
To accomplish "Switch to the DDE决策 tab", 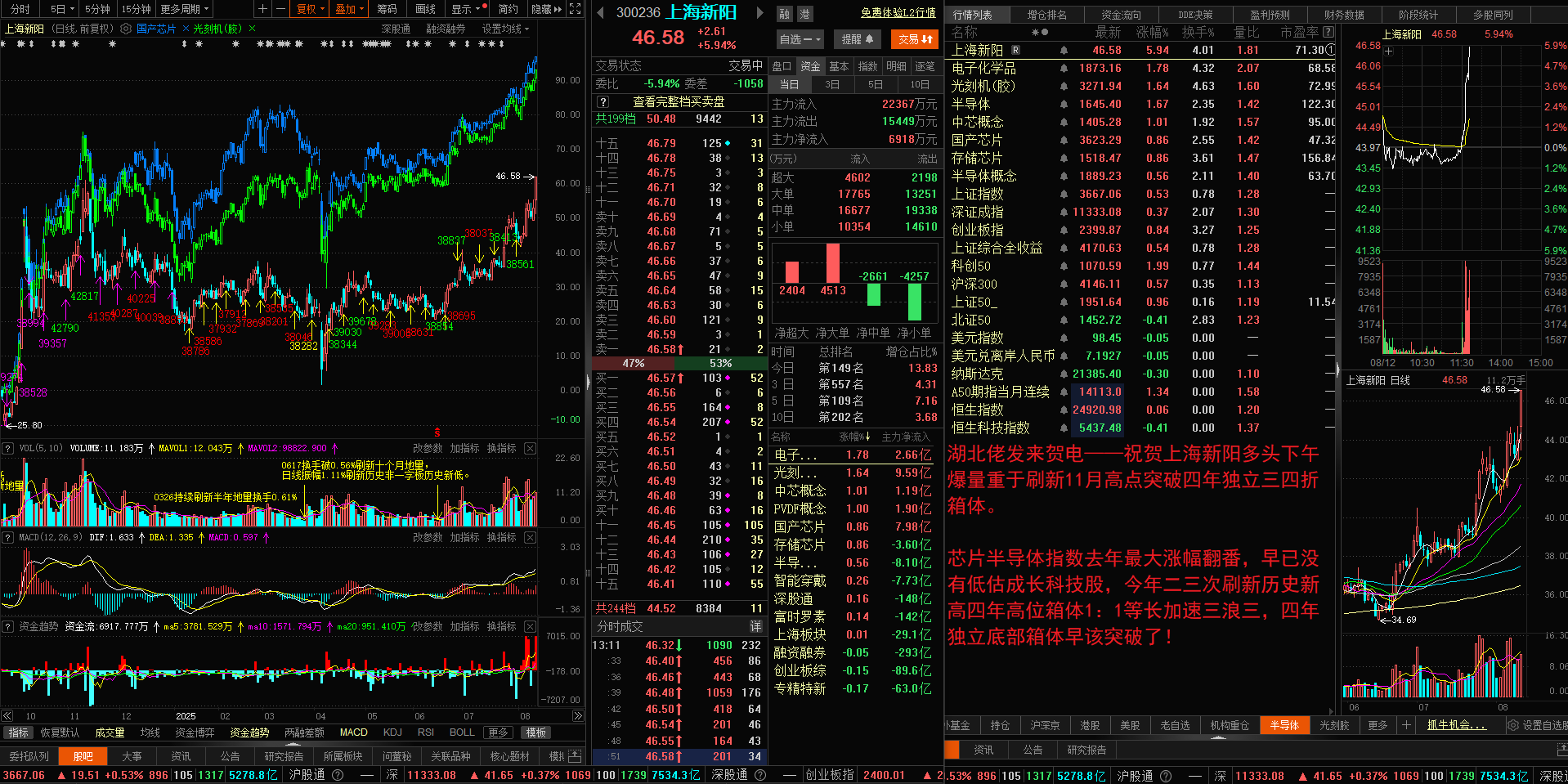I will click(x=1195, y=15).
